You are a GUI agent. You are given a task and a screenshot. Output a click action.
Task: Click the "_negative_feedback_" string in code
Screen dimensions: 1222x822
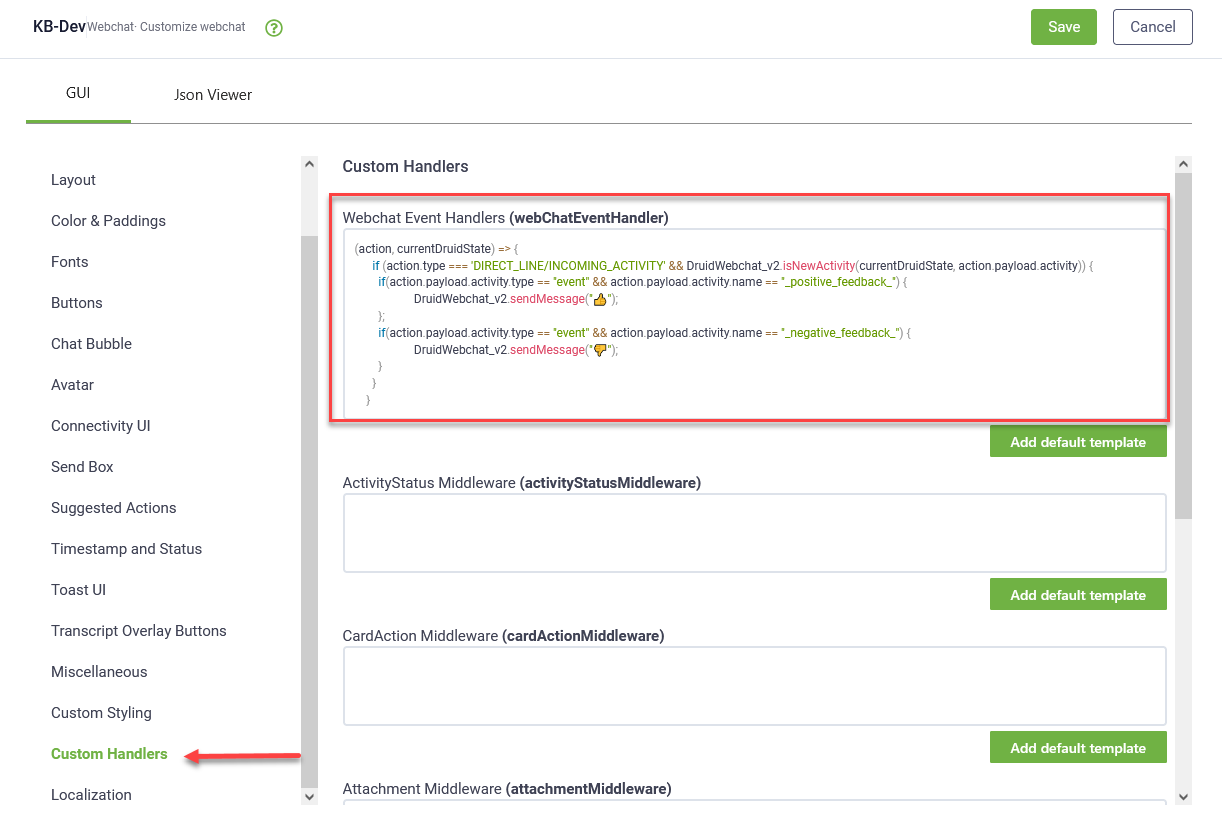coord(840,333)
